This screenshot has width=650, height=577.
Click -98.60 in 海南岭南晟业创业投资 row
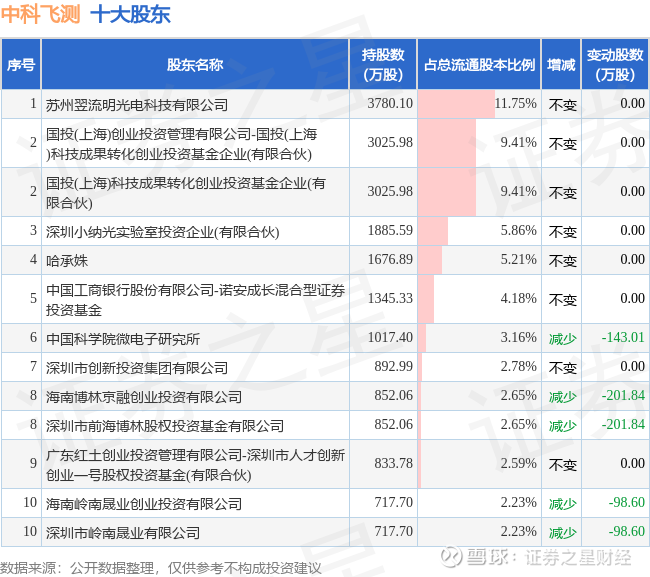[x=626, y=502]
